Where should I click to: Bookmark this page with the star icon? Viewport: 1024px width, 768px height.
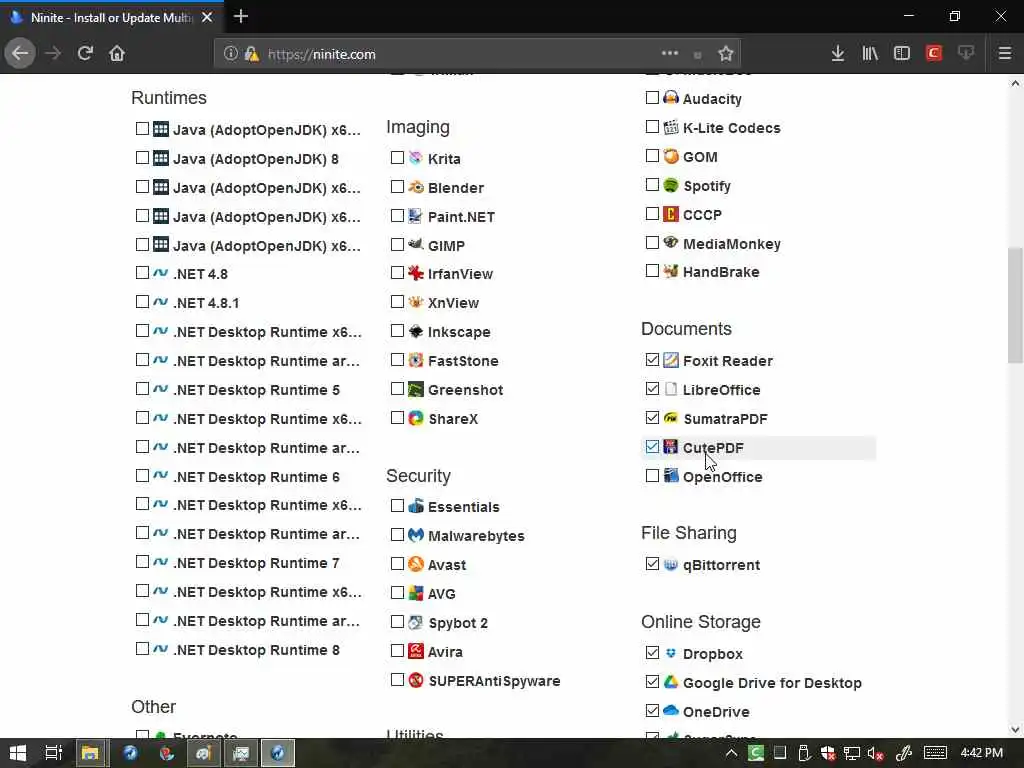pos(726,54)
